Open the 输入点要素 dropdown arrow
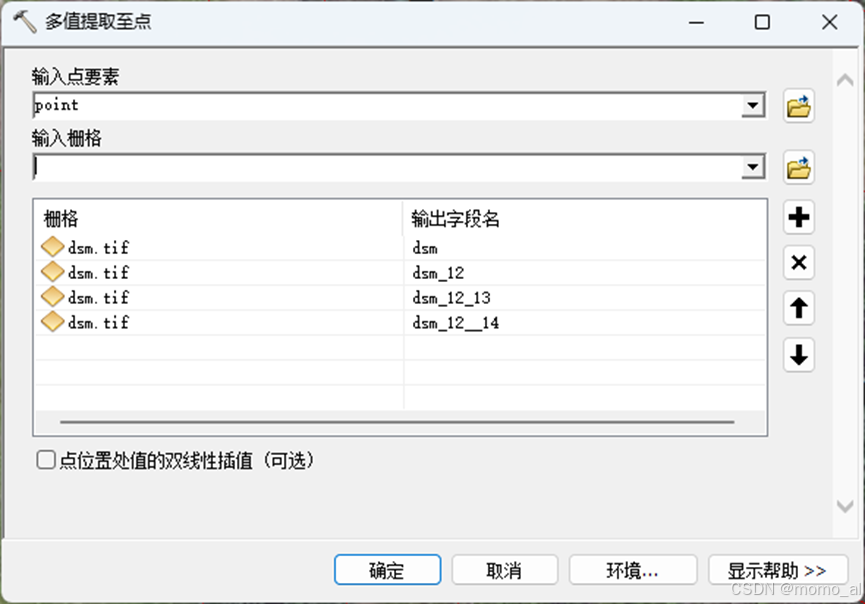865x604 pixels. click(x=752, y=105)
